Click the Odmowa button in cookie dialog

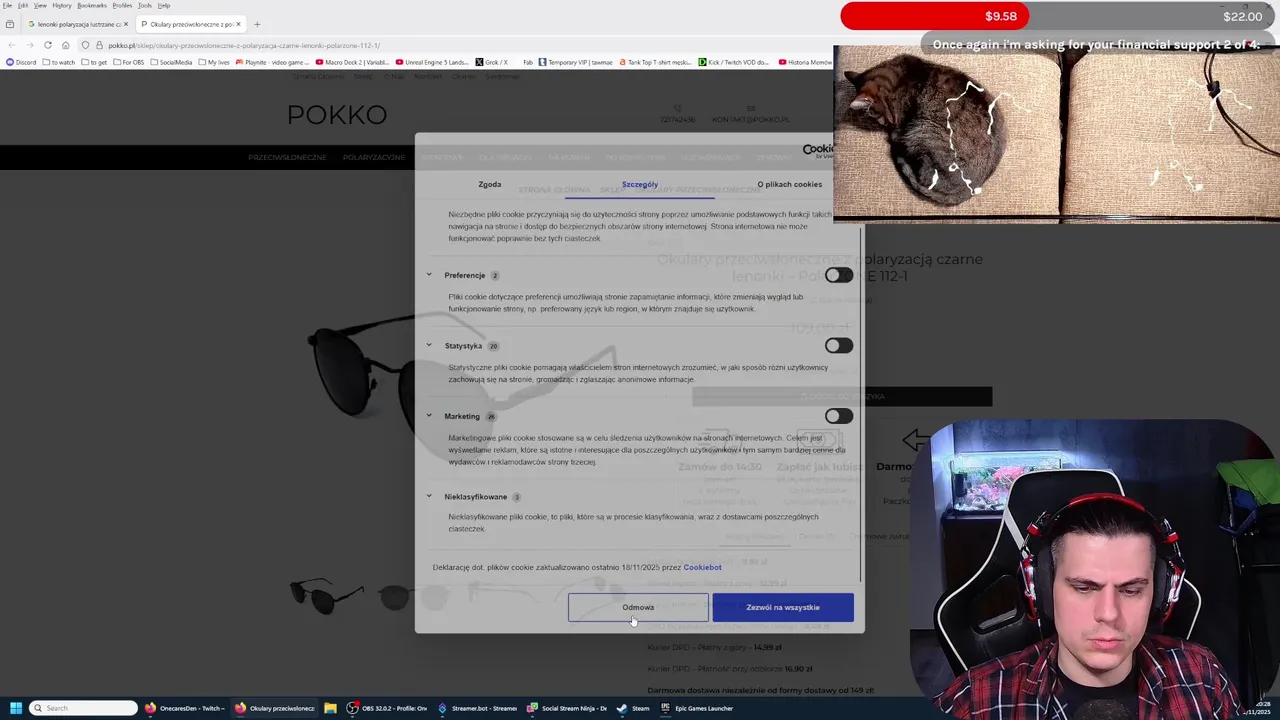click(x=638, y=607)
